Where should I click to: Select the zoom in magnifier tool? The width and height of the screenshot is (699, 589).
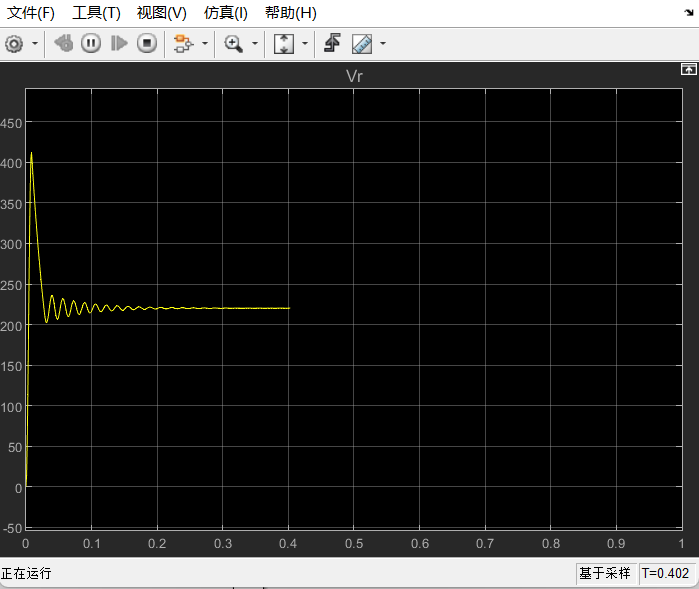tap(233, 44)
